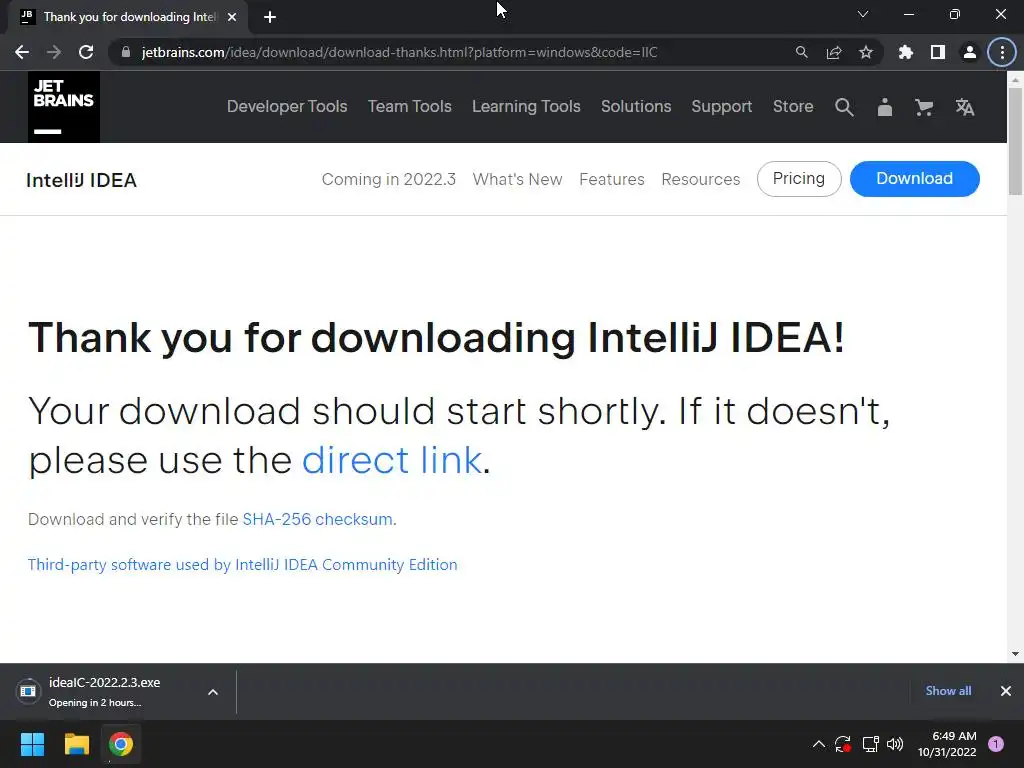Click the page vertical scrollbar thumb

(x=1015, y=140)
